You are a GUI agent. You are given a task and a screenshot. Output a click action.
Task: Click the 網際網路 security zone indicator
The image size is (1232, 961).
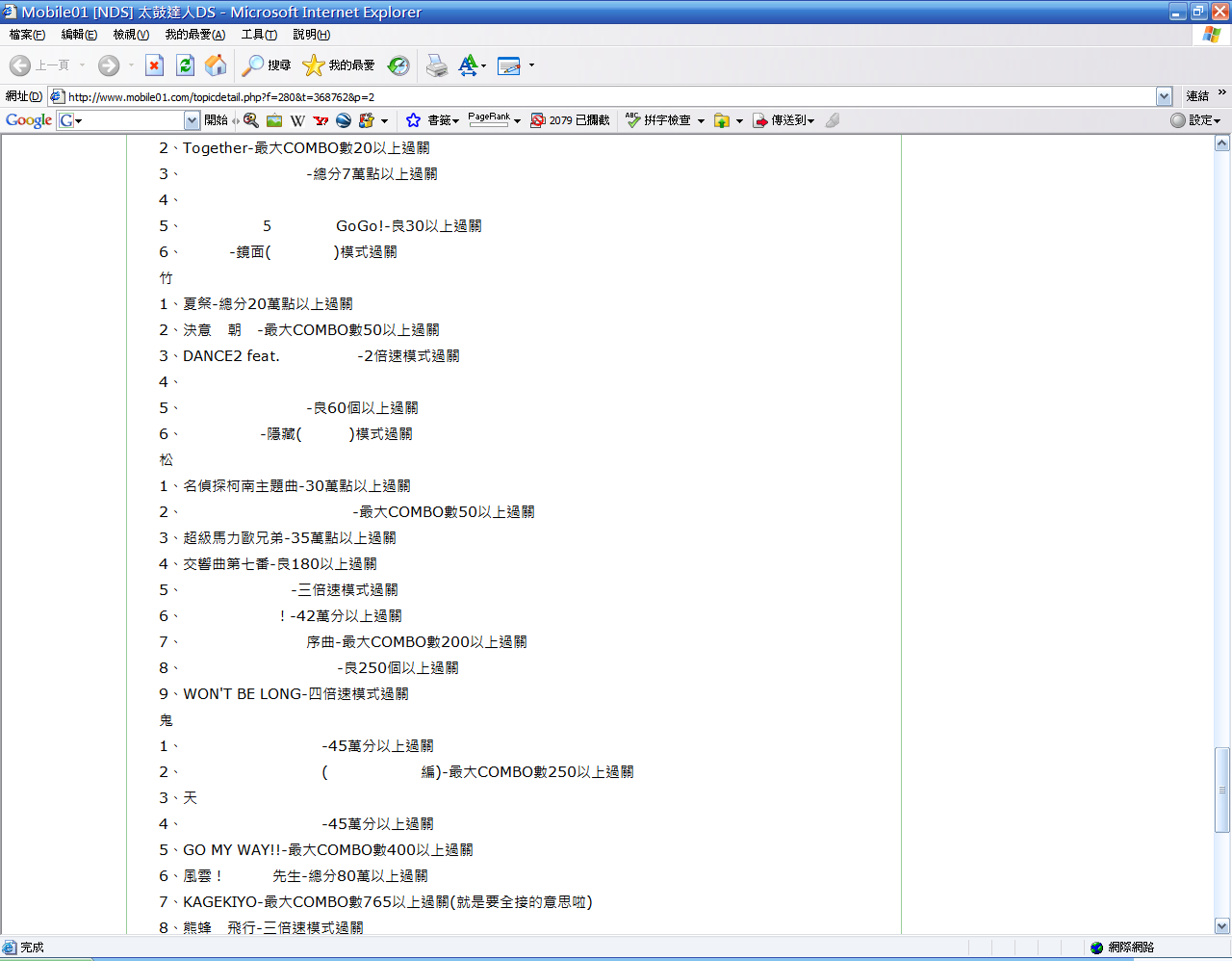1122,948
